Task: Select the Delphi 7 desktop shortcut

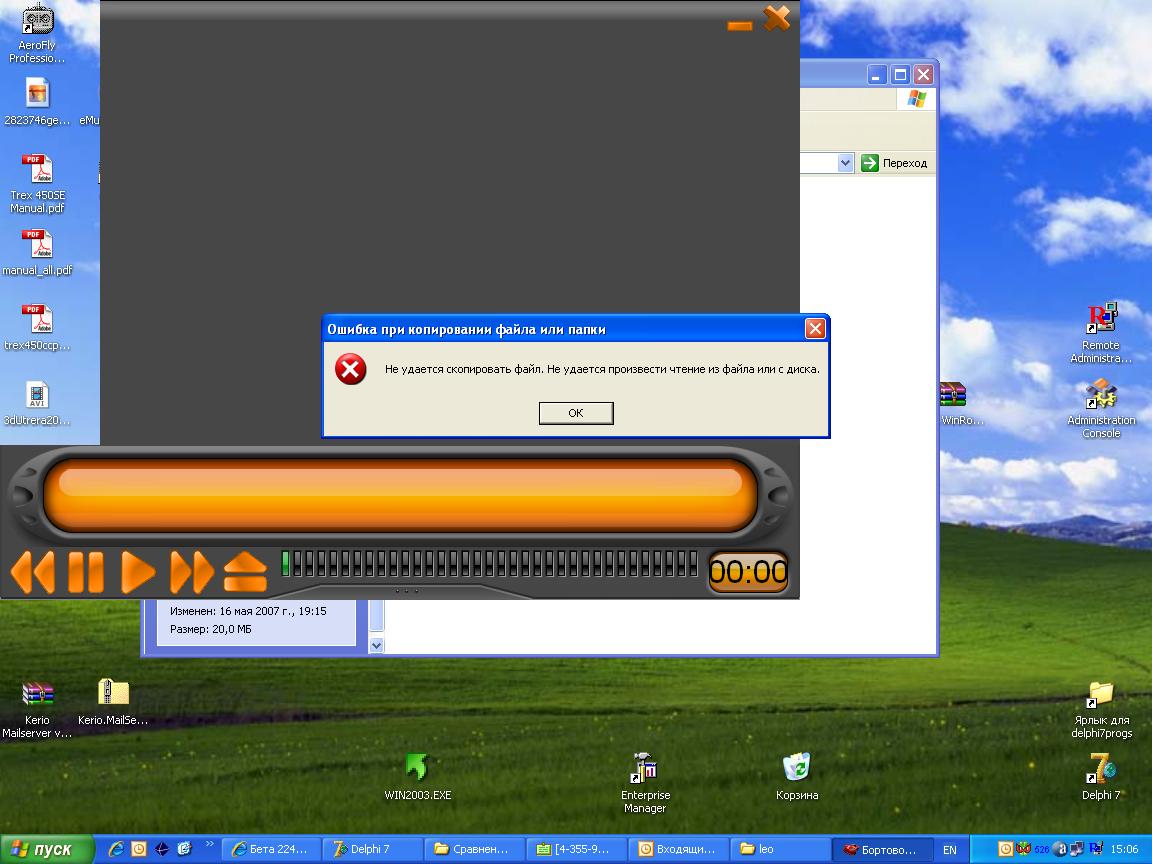Action: click(x=1101, y=777)
